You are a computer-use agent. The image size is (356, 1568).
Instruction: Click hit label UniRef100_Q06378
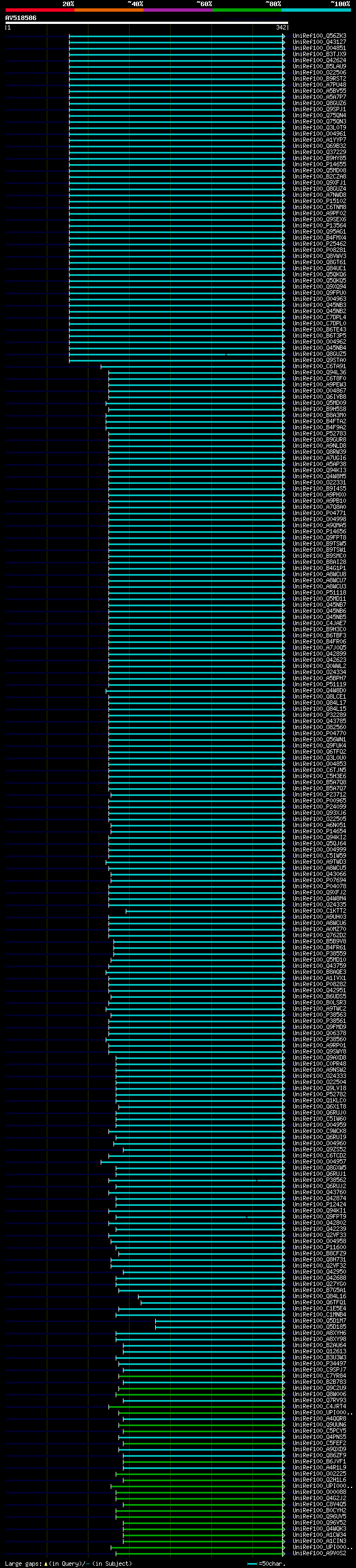319,1033
